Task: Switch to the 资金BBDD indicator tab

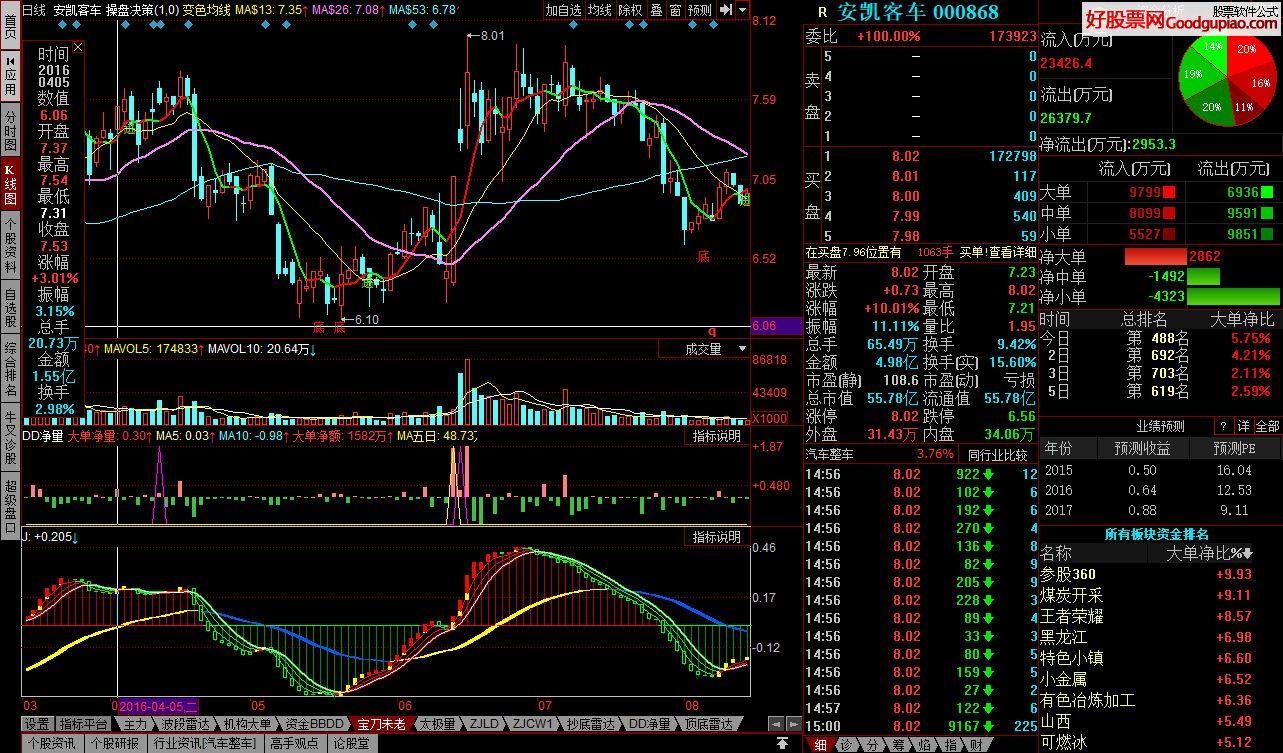Action: click(315, 724)
